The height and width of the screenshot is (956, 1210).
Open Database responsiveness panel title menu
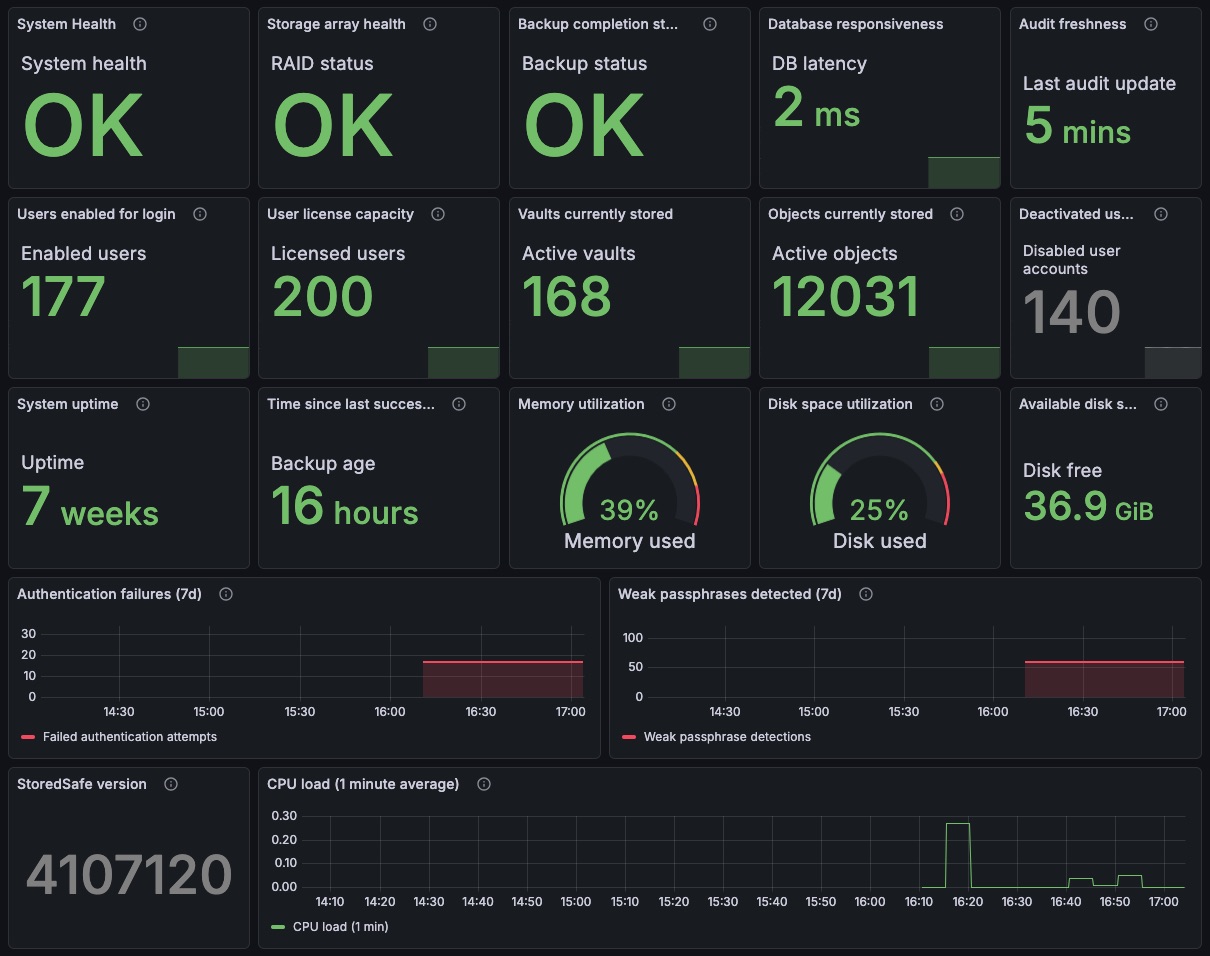click(x=855, y=24)
